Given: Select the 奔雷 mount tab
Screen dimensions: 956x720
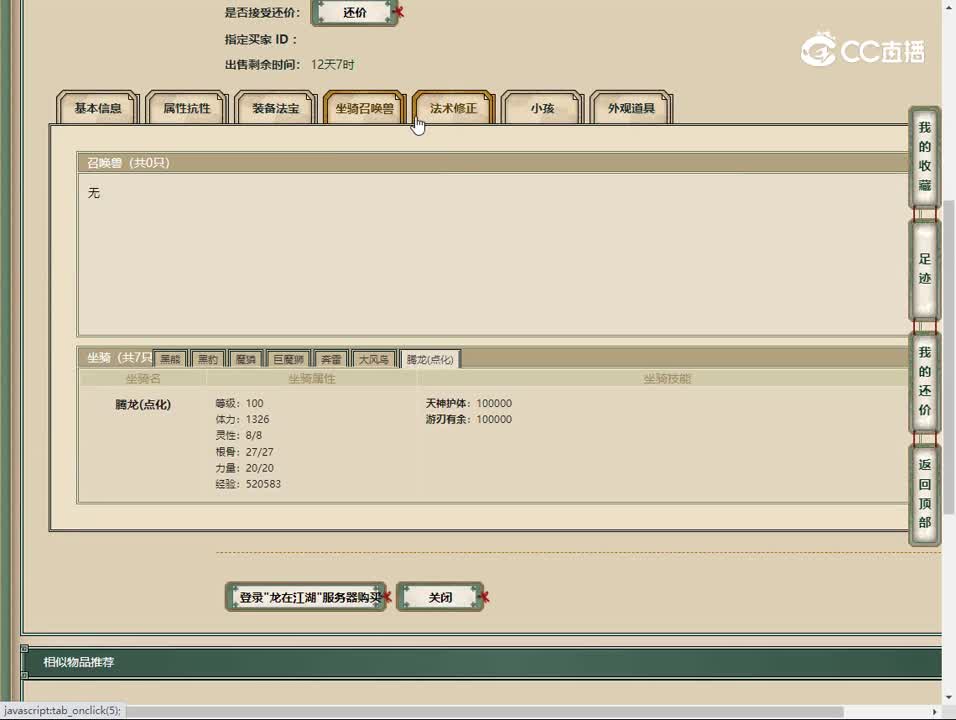Looking at the screenshot, I should click(x=330, y=359).
